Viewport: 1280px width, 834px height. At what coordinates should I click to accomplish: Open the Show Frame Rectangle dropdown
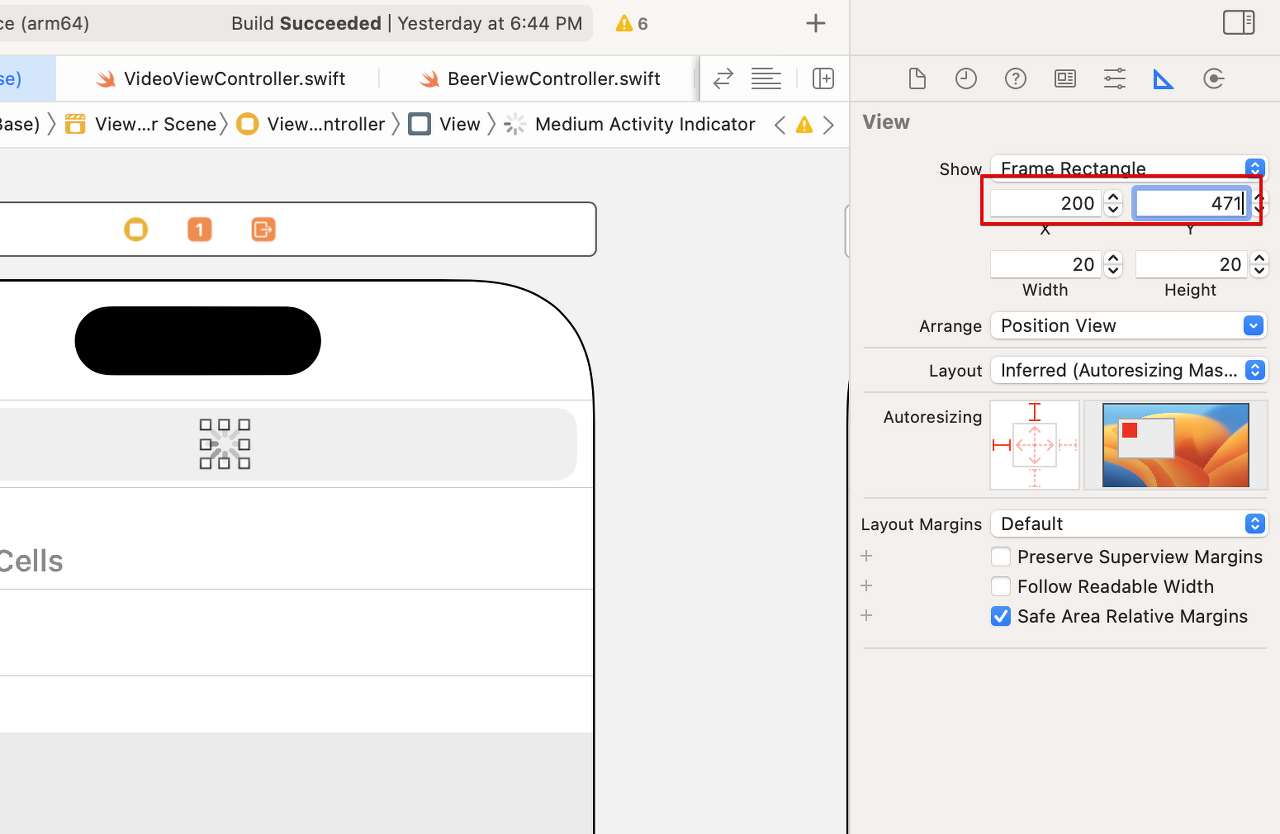(x=1129, y=168)
